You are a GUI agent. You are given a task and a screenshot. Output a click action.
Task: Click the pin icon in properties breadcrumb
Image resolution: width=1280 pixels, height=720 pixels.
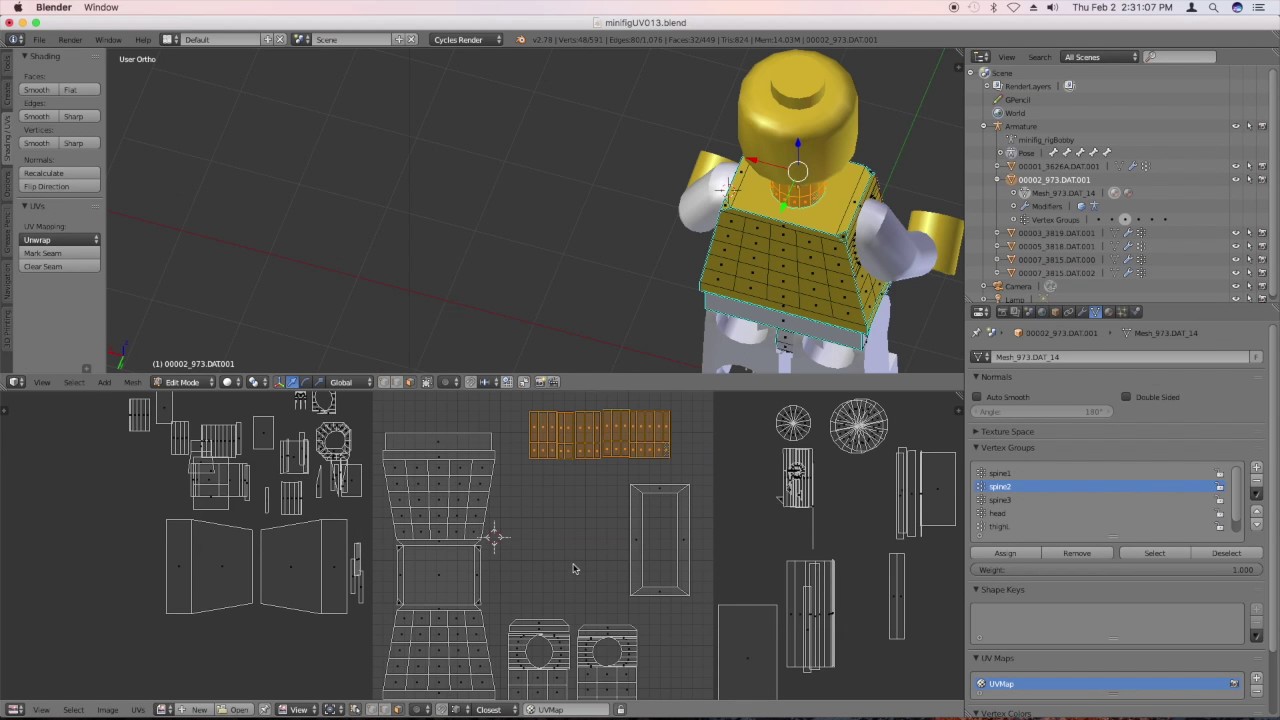coord(976,333)
